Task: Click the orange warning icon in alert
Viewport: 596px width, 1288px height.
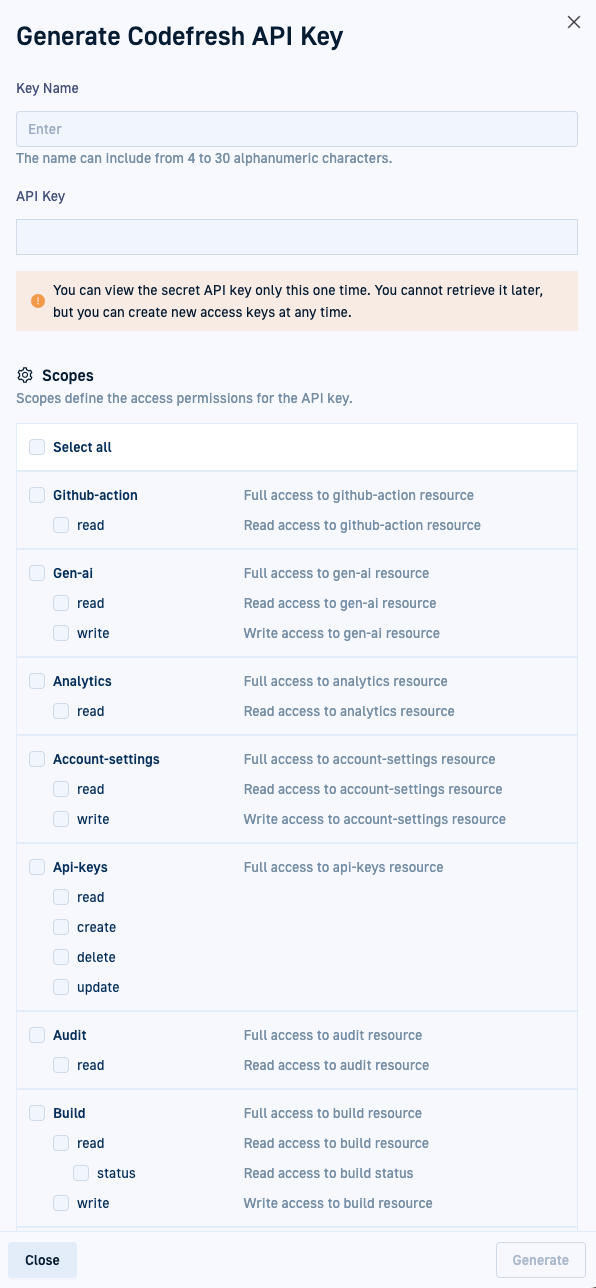Action: pyautogui.click(x=38, y=300)
